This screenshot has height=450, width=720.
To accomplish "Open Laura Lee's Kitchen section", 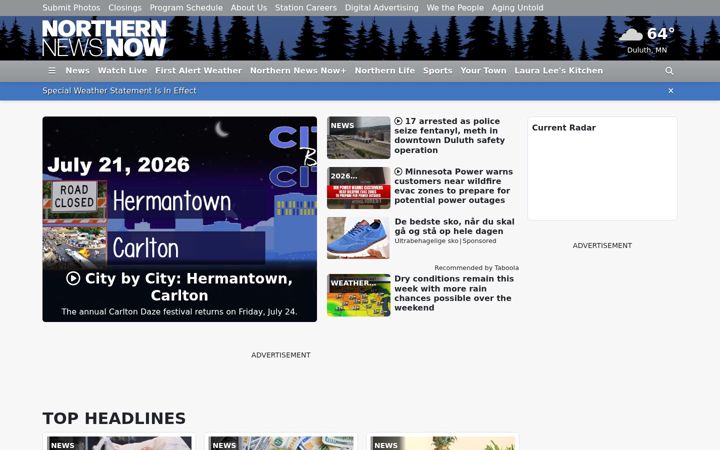I will (558, 71).
